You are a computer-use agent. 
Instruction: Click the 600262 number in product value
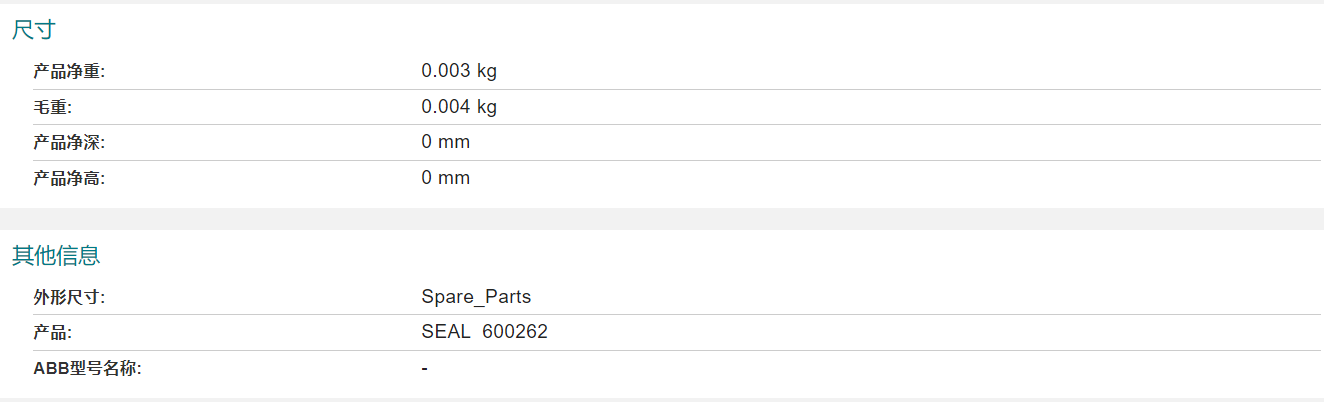coord(515,332)
